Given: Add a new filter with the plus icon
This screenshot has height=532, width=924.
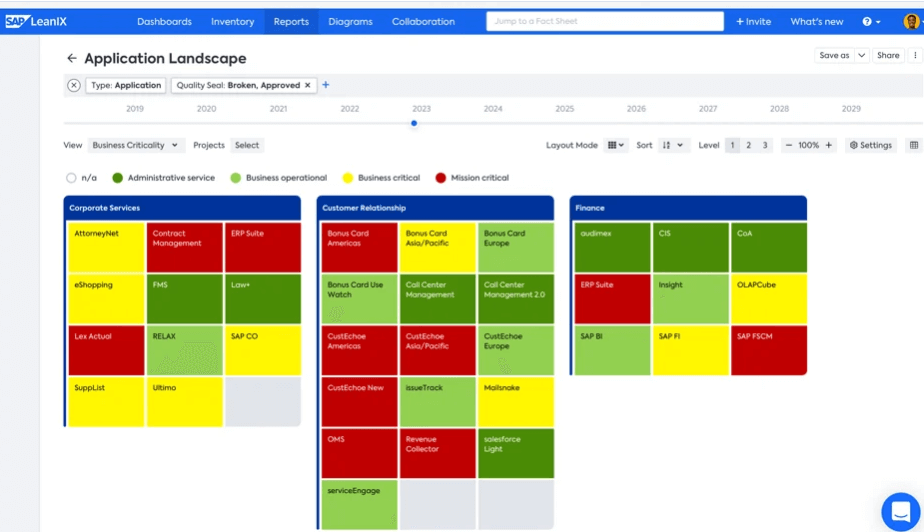Looking at the screenshot, I should coord(326,86).
